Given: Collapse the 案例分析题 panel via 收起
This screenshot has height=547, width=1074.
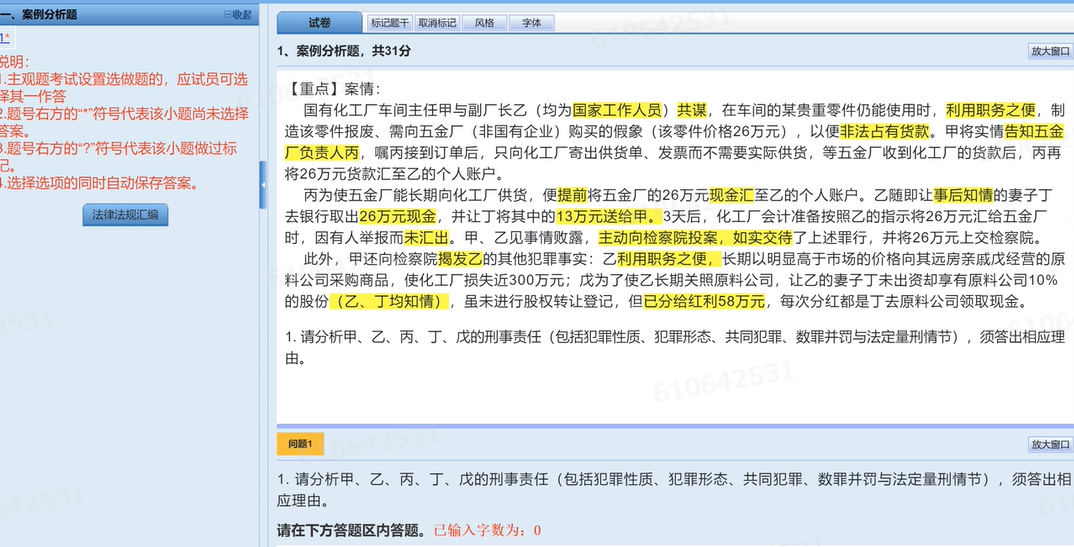Looking at the screenshot, I should pyautogui.click(x=237, y=14).
